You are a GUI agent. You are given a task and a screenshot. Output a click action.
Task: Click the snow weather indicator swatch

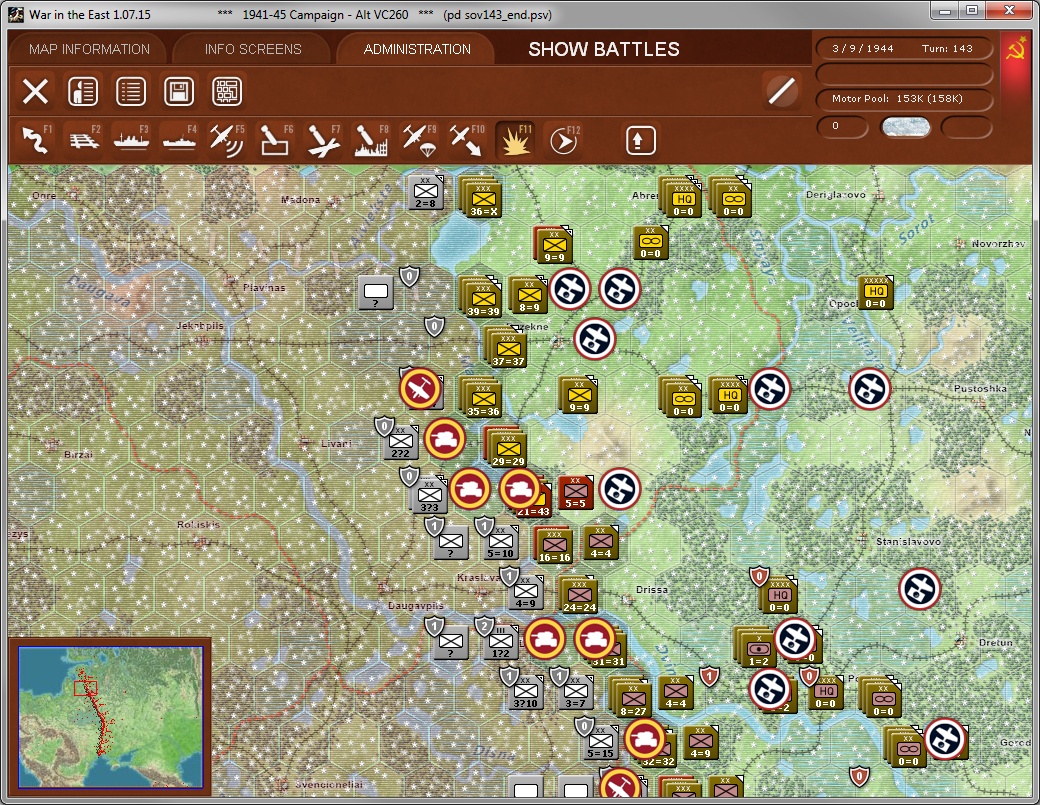(905, 127)
